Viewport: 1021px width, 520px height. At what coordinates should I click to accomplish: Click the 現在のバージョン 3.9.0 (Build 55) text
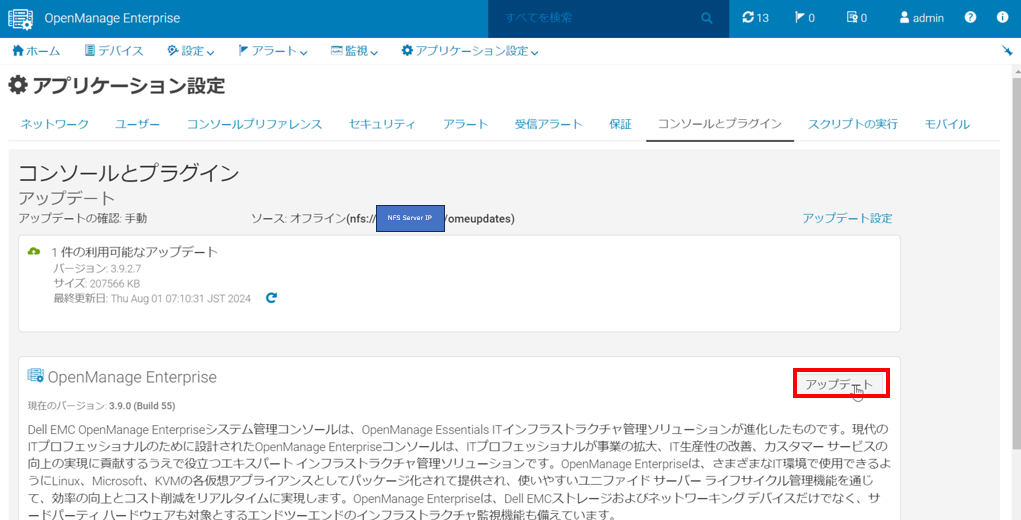tap(102, 405)
